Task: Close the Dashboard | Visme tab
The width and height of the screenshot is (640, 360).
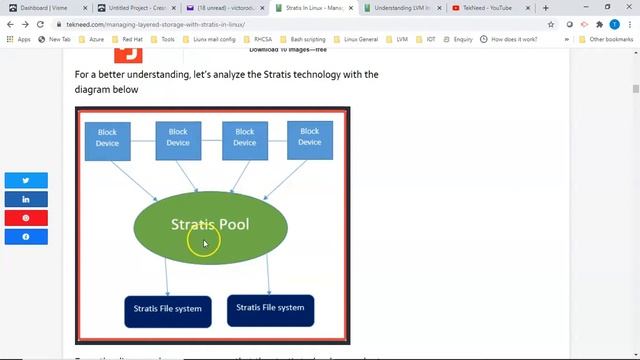Action: coord(85,8)
